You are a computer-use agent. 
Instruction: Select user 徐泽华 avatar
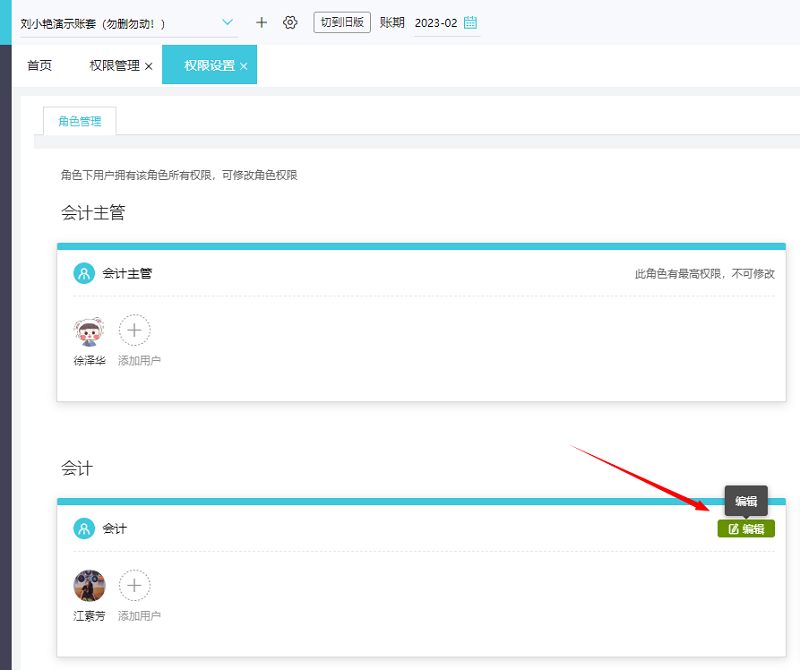click(89, 332)
